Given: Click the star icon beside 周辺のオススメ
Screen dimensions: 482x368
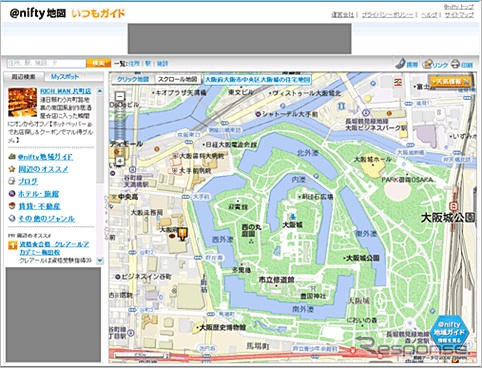Looking at the screenshot, I should click(x=12, y=169).
